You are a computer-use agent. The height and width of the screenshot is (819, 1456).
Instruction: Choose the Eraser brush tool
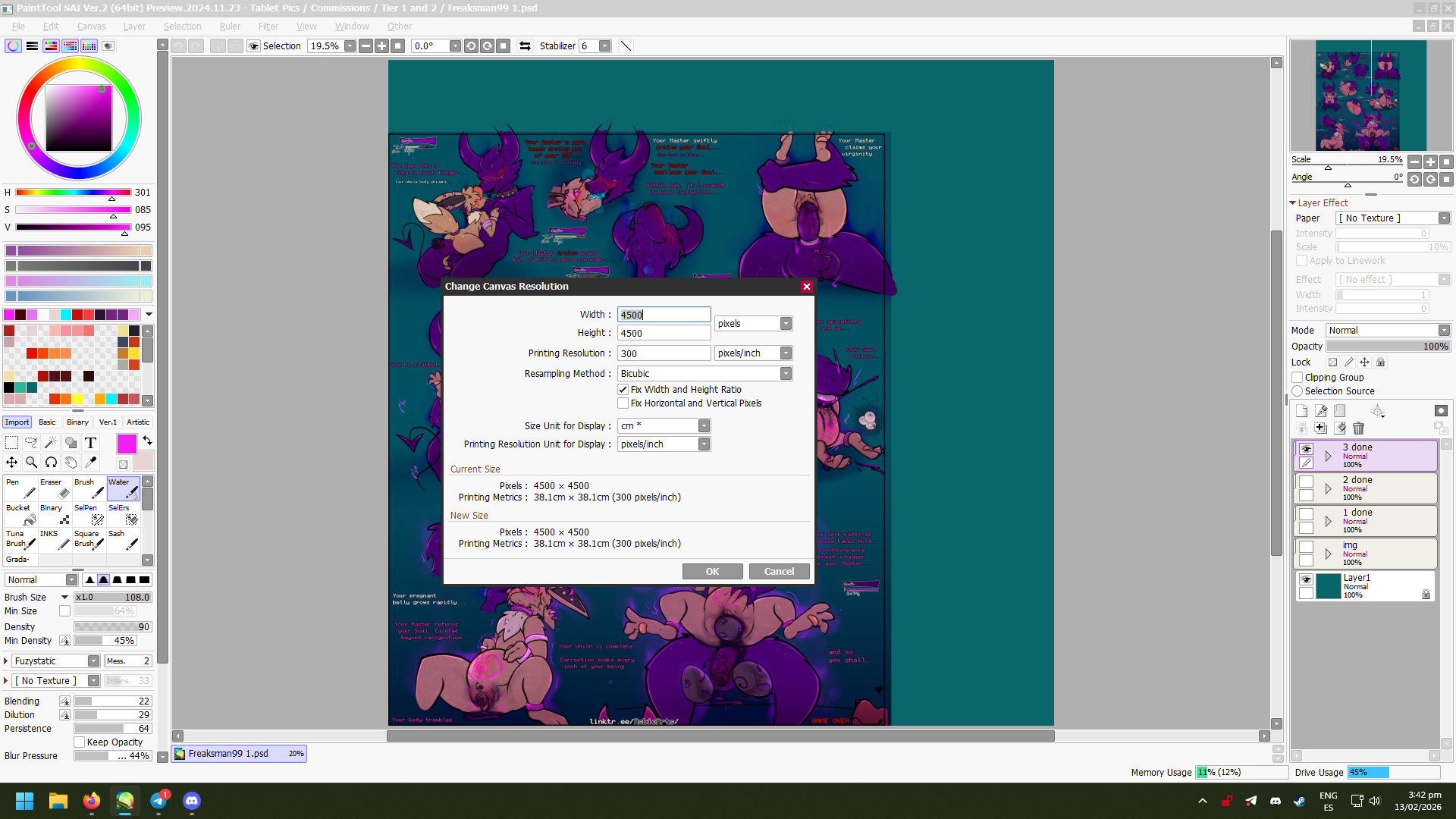55,488
